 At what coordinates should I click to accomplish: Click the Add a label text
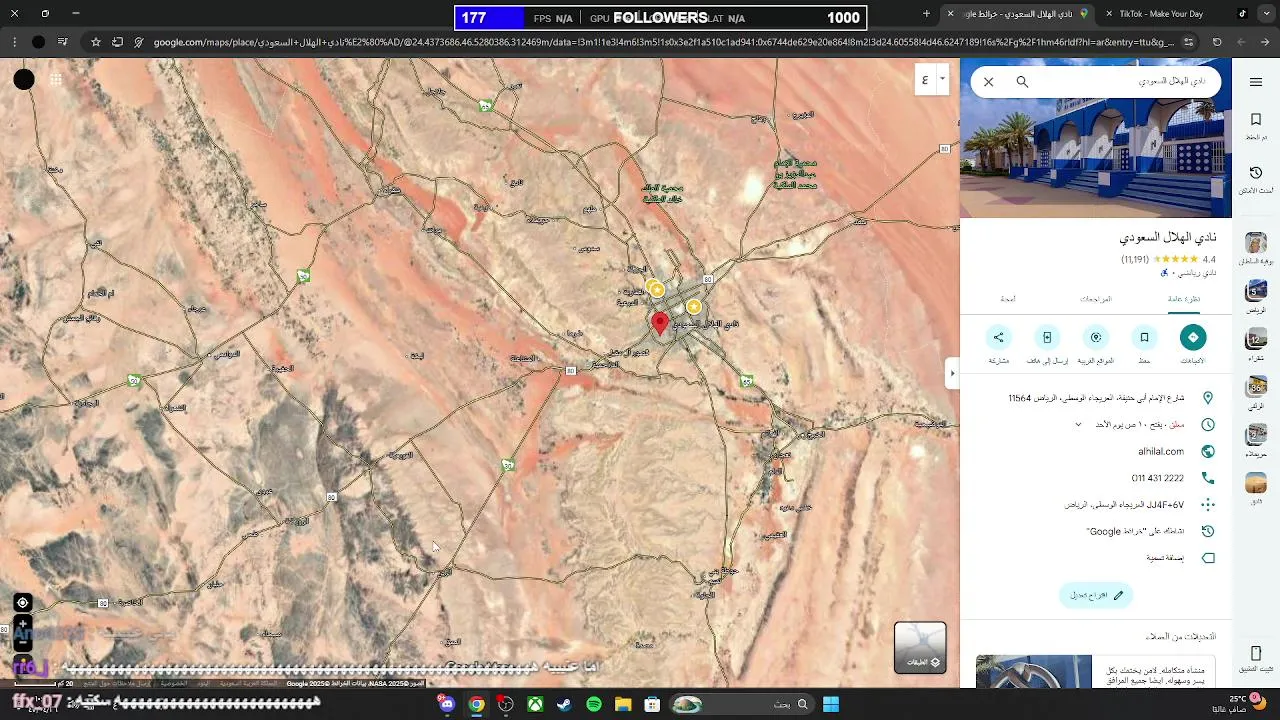click(1165, 558)
